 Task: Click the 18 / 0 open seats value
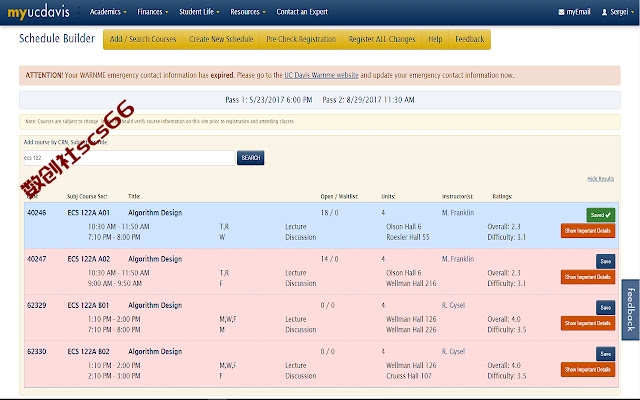pos(329,213)
